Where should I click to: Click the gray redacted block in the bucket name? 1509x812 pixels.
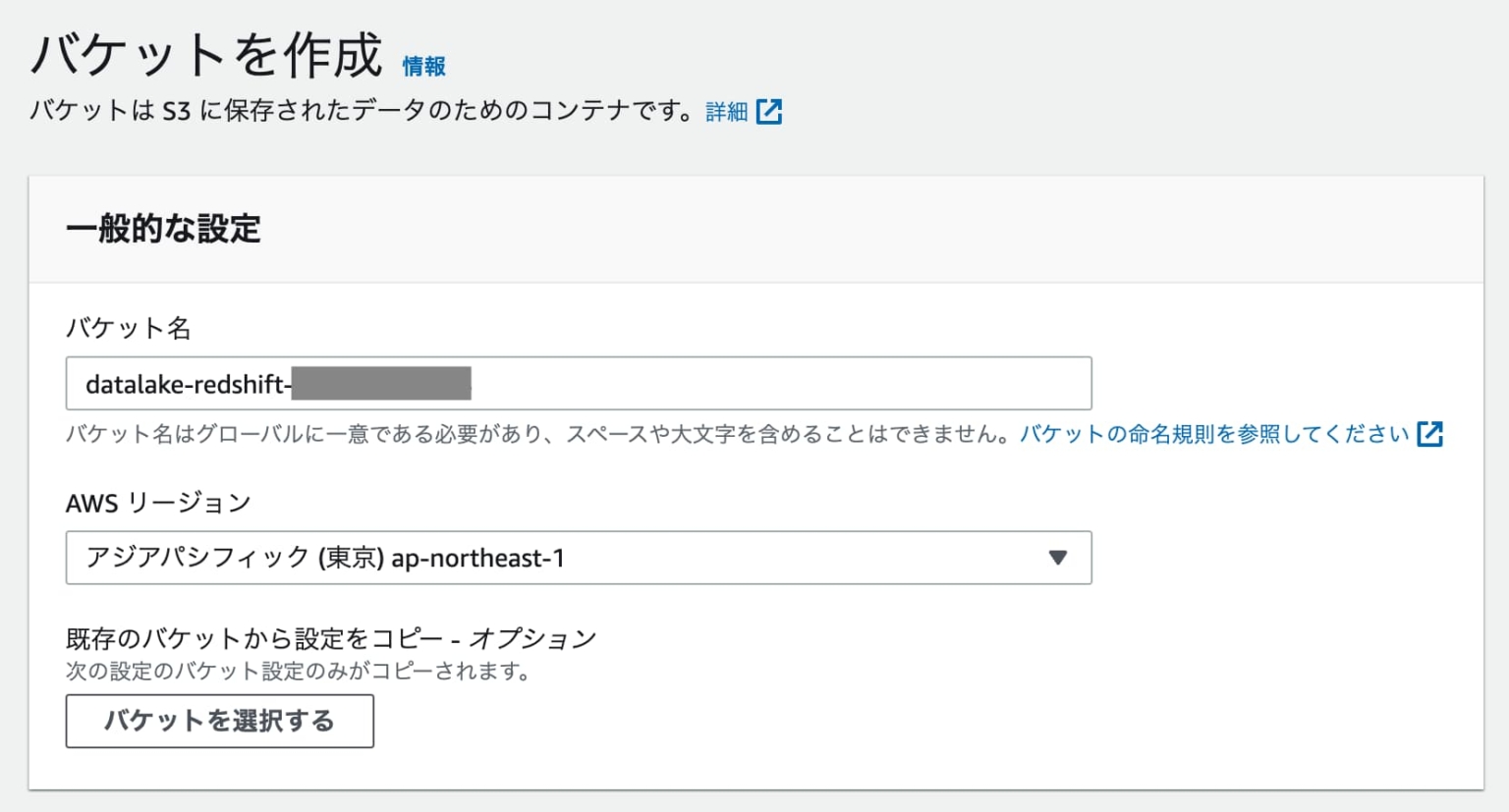tap(381, 383)
